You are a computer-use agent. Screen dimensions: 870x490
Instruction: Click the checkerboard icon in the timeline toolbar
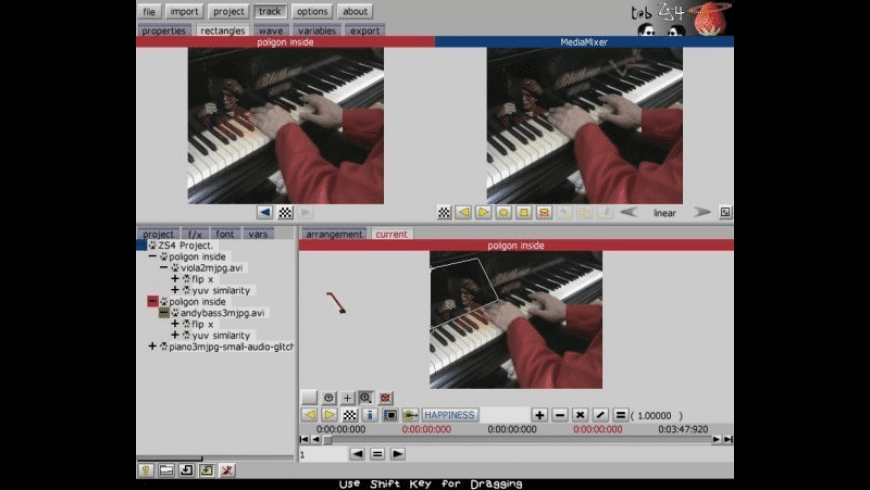click(350, 415)
